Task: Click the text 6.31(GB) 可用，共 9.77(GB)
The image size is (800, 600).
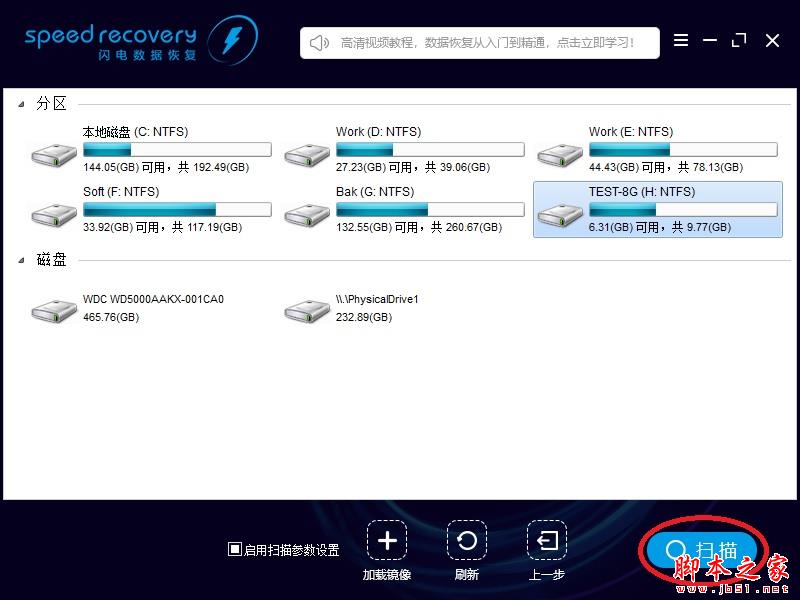Action: pos(660,228)
